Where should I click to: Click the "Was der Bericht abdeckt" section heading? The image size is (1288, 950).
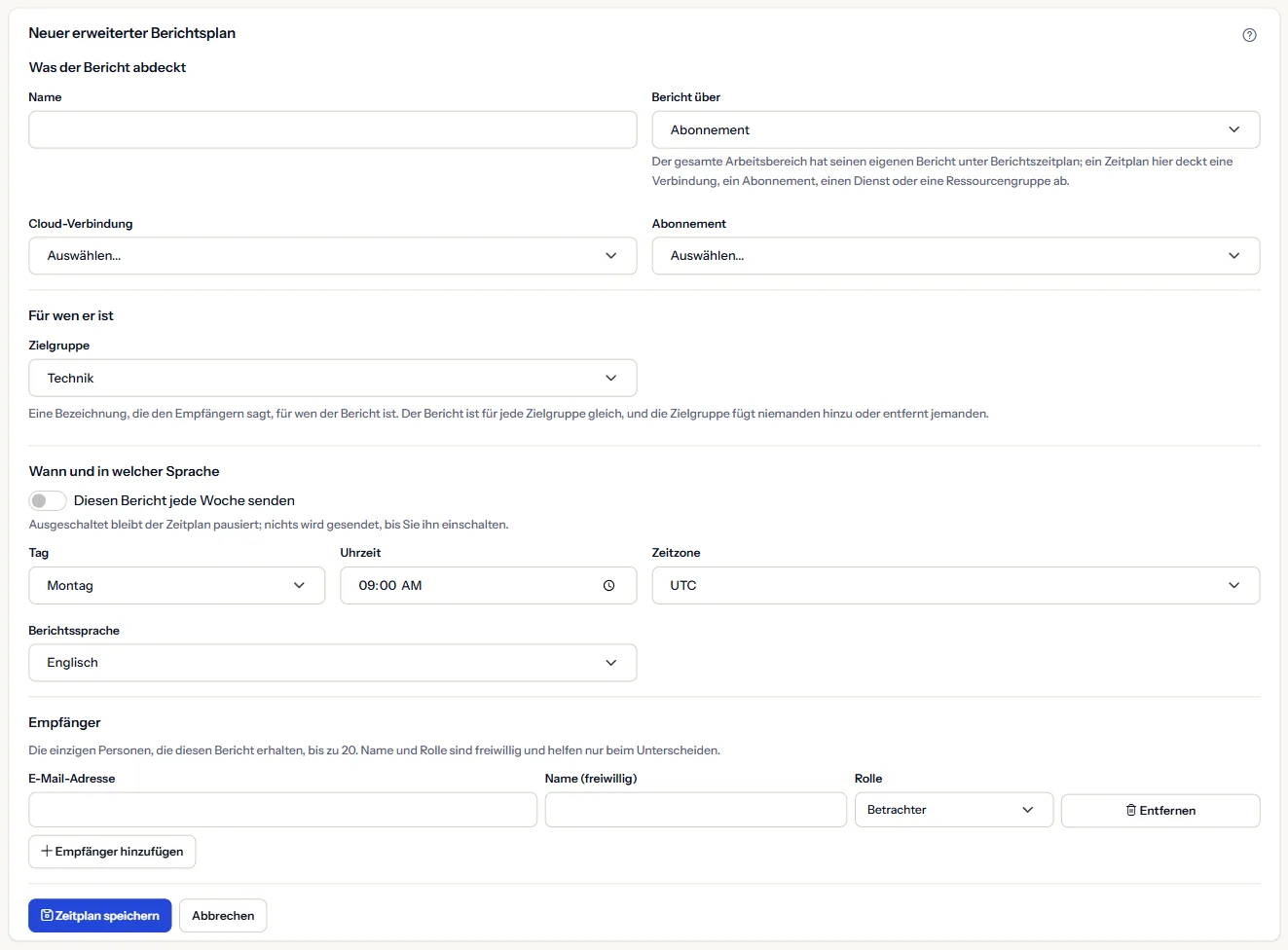pos(107,67)
